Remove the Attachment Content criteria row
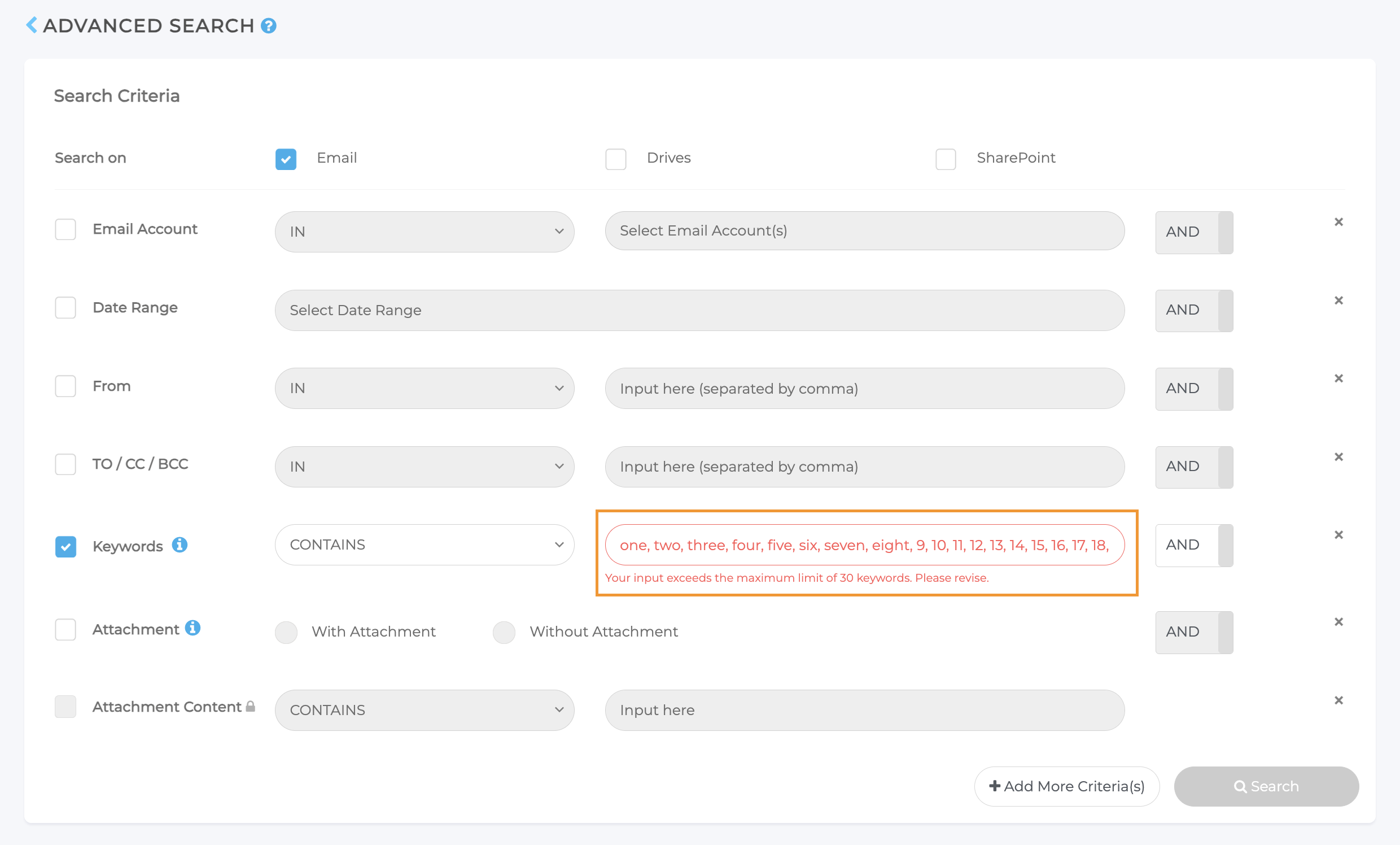The image size is (1400, 845). pos(1338,700)
